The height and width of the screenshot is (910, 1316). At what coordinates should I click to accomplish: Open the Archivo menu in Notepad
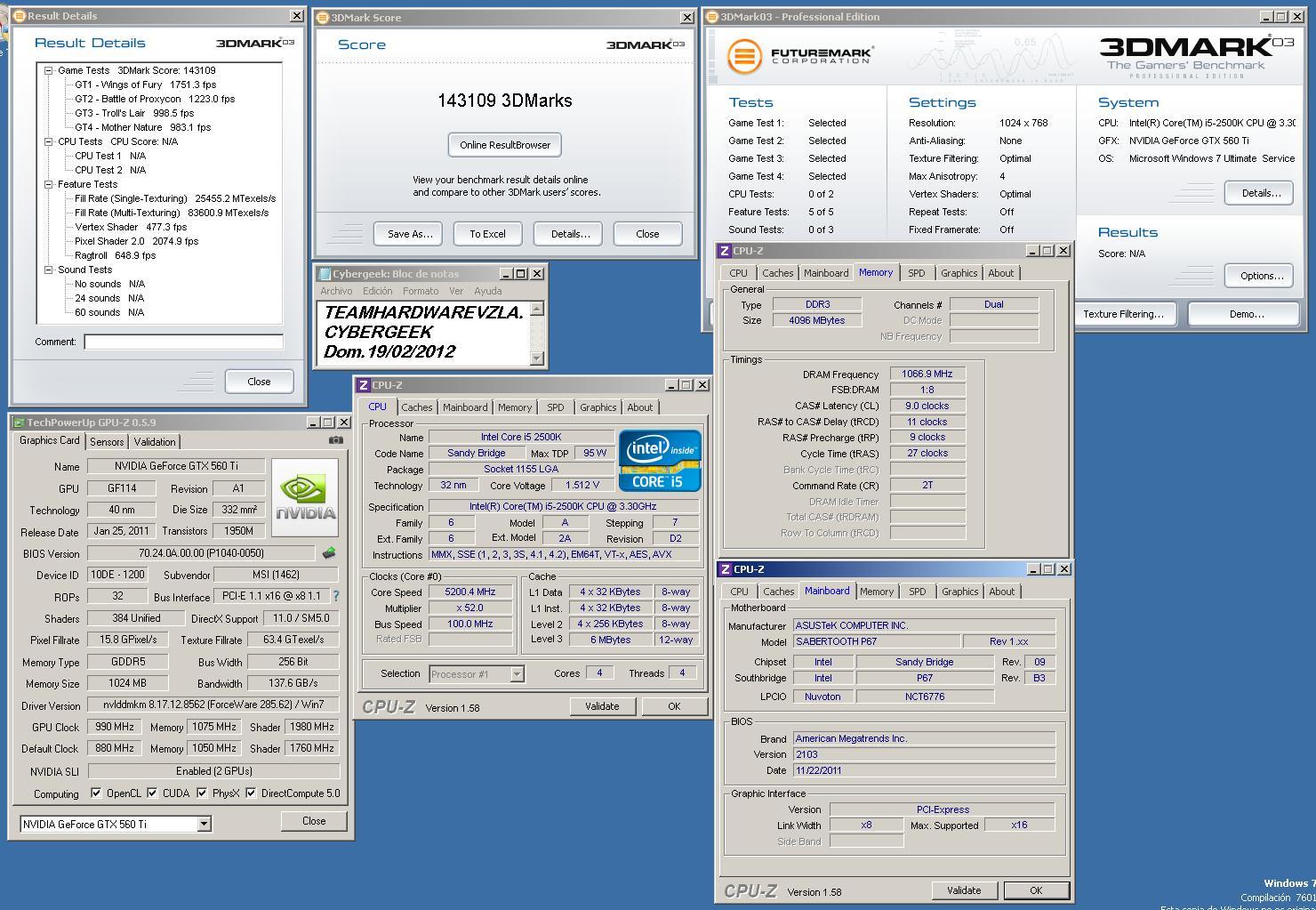click(x=336, y=291)
